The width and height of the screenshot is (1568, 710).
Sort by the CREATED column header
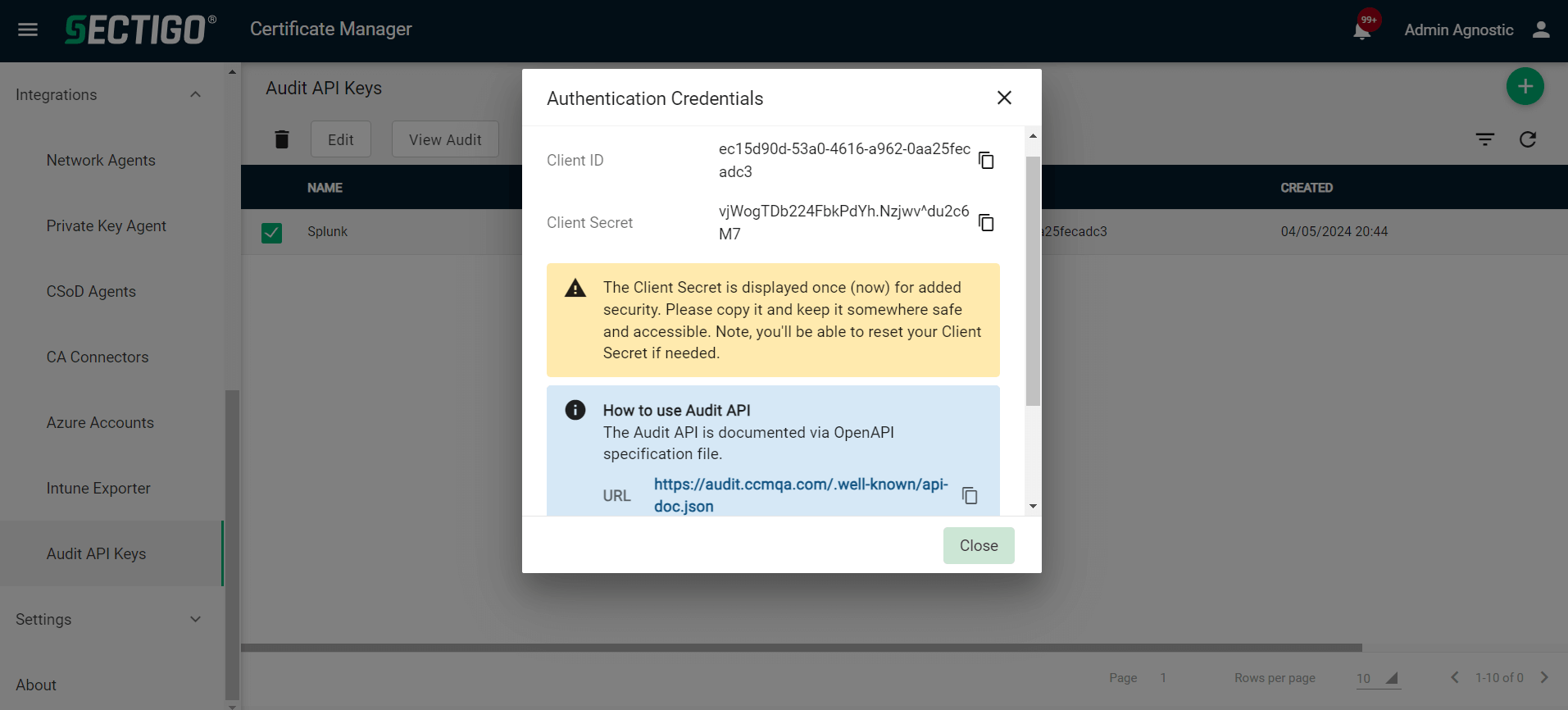point(1307,188)
